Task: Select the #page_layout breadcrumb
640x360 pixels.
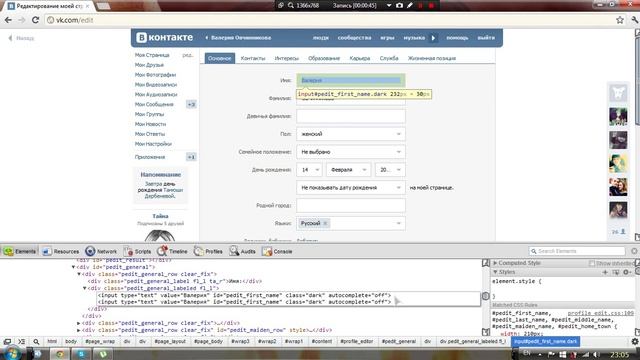Action: [x=170, y=342]
